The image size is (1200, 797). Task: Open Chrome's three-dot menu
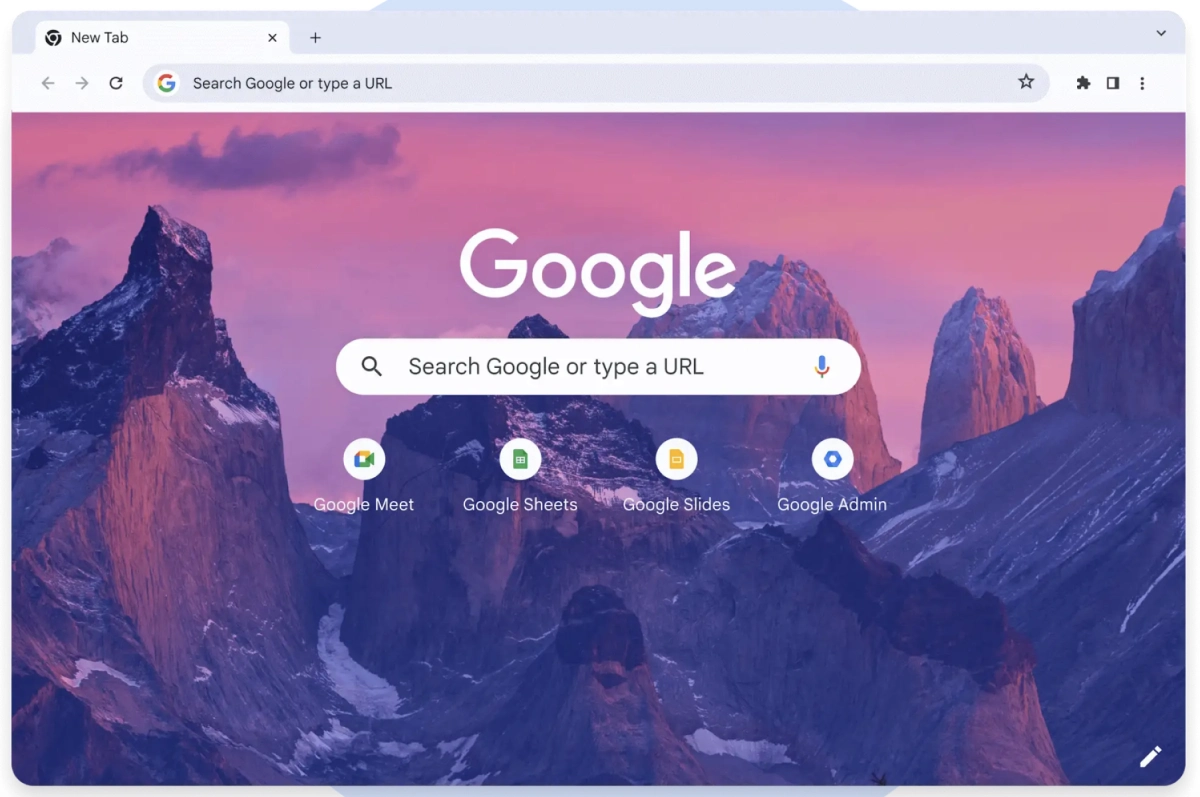pyautogui.click(x=1142, y=83)
